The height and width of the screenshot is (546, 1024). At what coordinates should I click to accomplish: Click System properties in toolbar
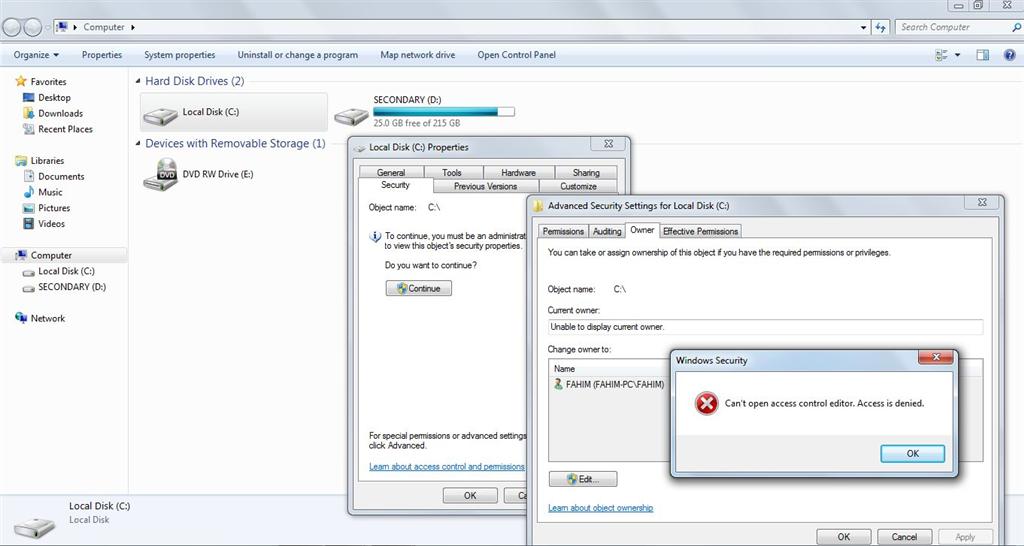pyautogui.click(x=180, y=55)
